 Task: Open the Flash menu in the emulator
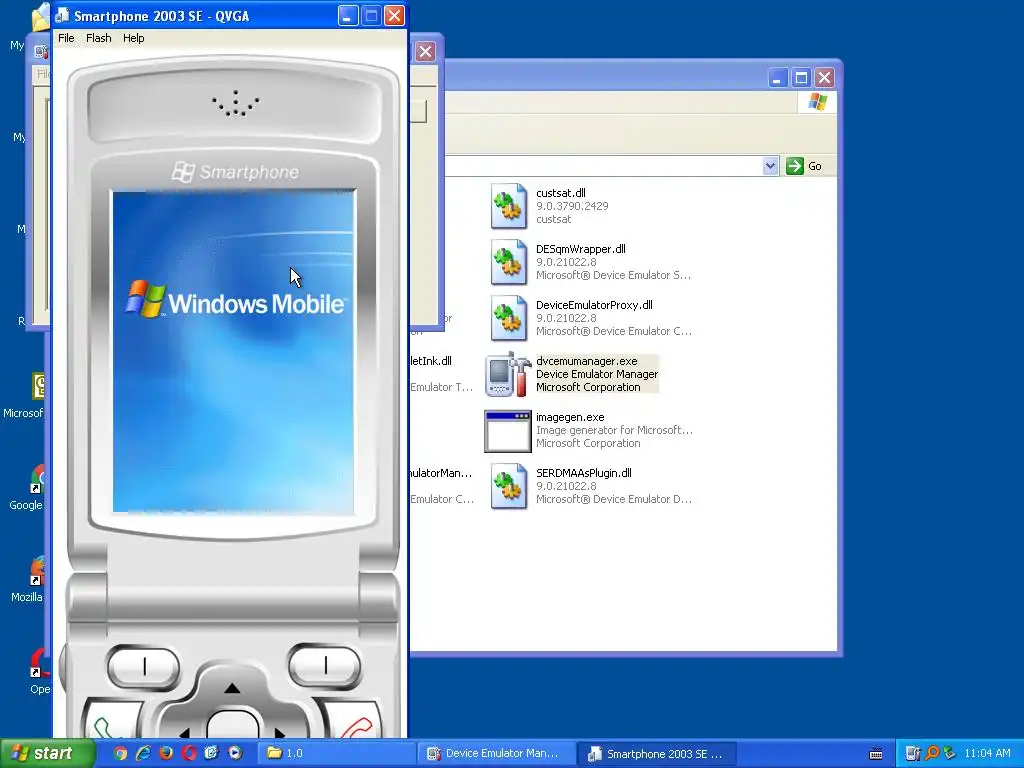[99, 38]
